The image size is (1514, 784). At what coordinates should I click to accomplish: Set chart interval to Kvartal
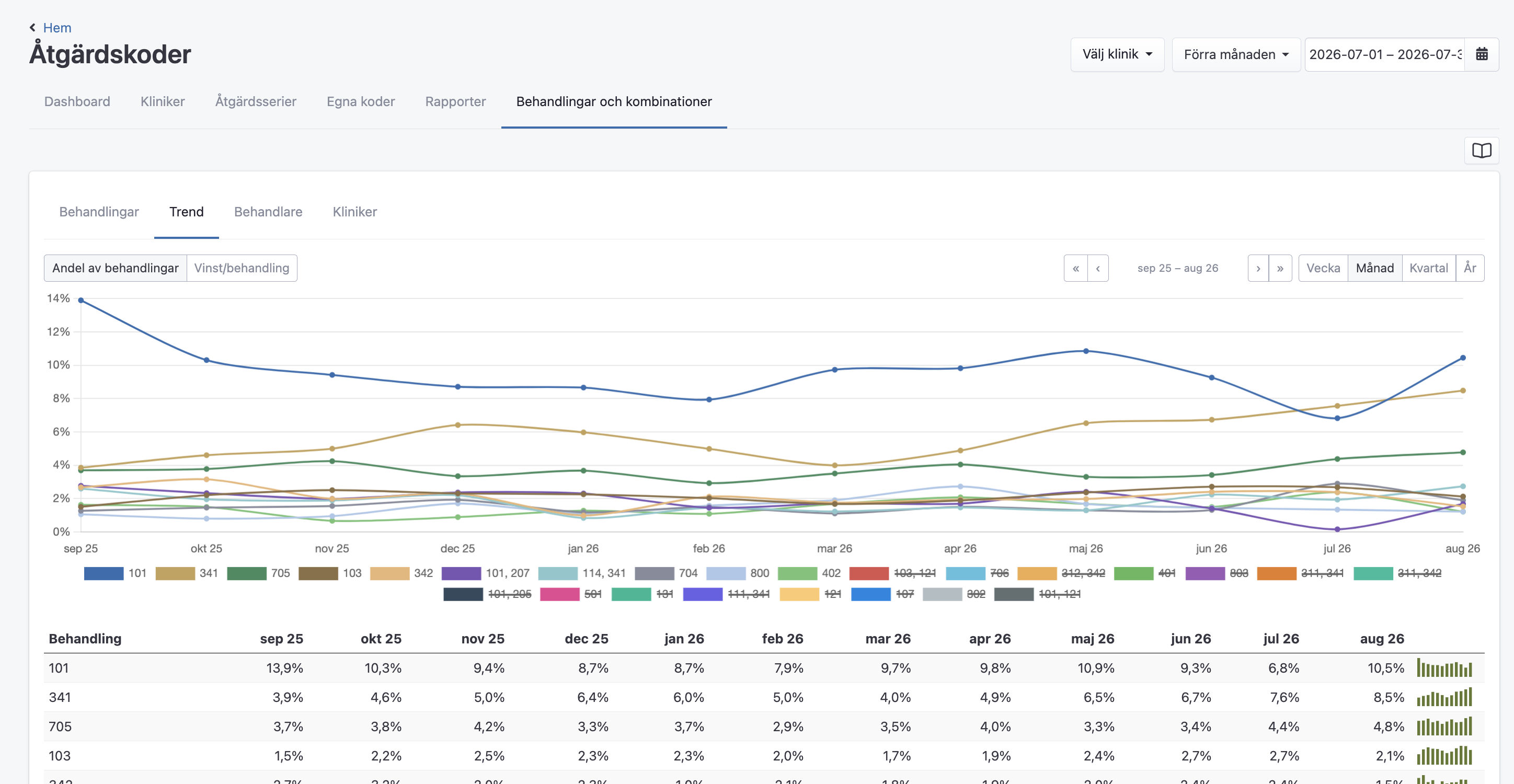point(1429,268)
